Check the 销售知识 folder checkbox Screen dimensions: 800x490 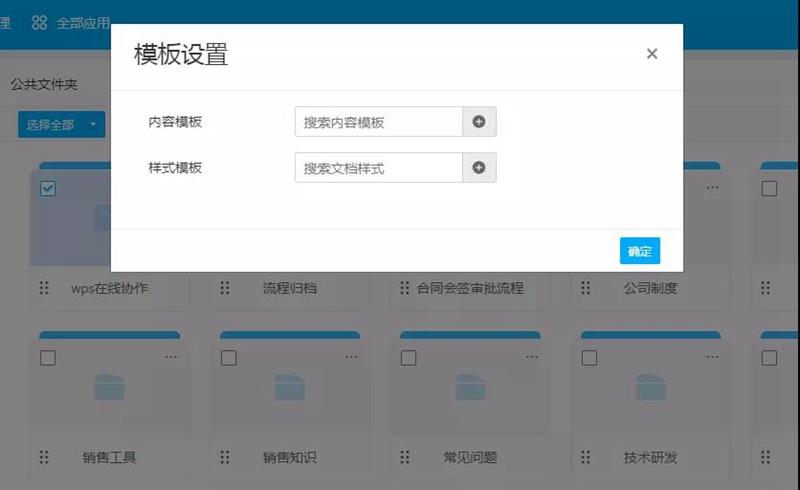(x=229, y=358)
